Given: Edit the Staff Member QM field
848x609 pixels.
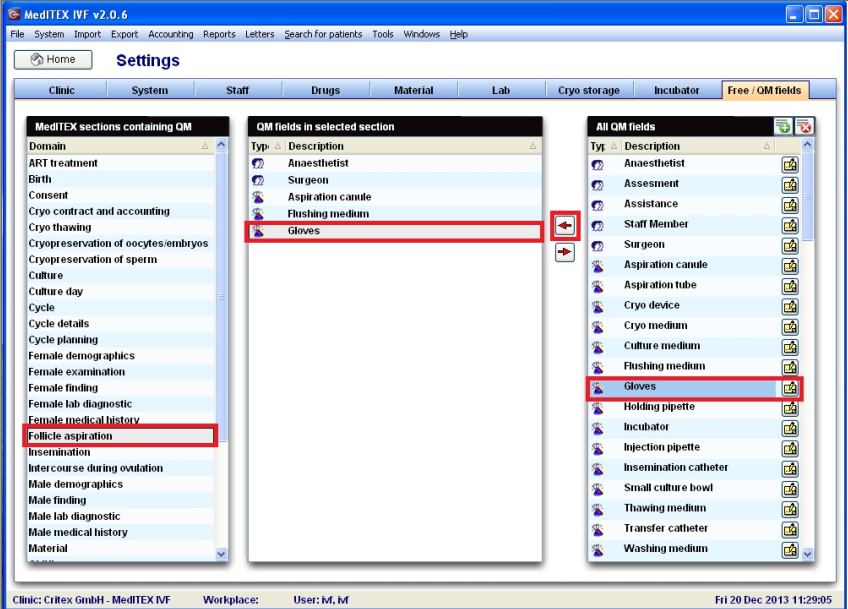Looking at the screenshot, I should 790,226.
